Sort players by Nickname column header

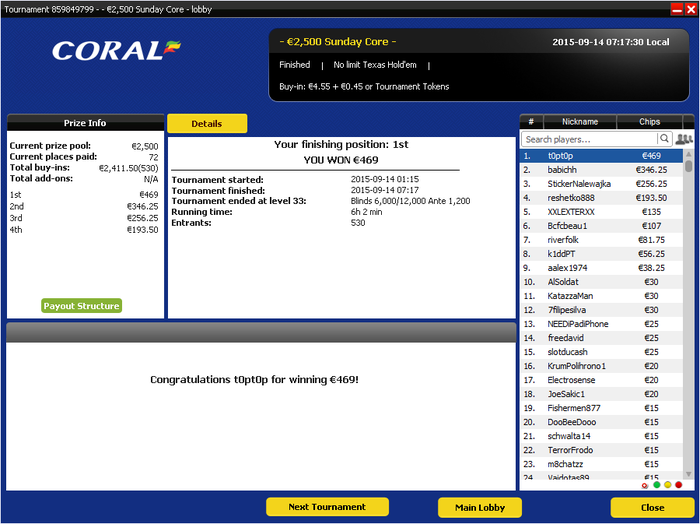click(x=579, y=121)
